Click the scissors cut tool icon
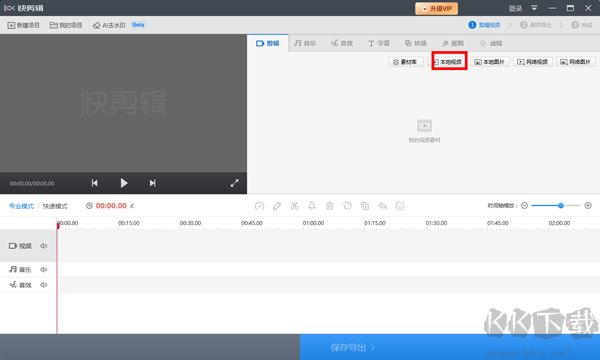Screen dimensions: 600x360 pos(294,206)
